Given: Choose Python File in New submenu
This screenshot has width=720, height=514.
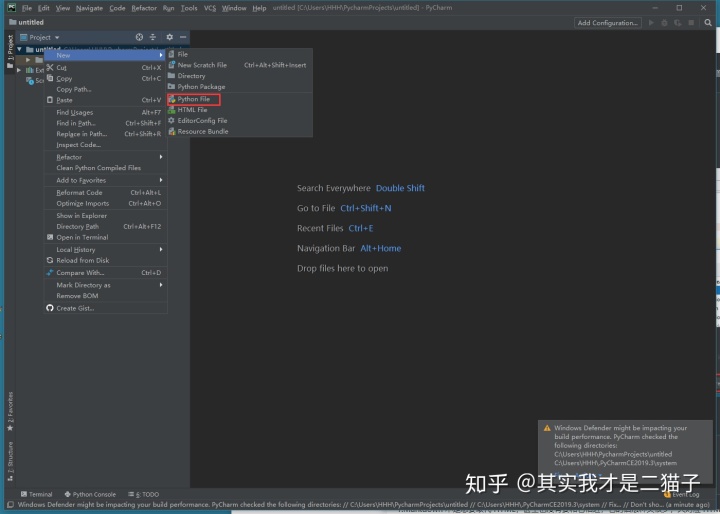Looking at the screenshot, I should pyautogui.click(x=194, y=99).
